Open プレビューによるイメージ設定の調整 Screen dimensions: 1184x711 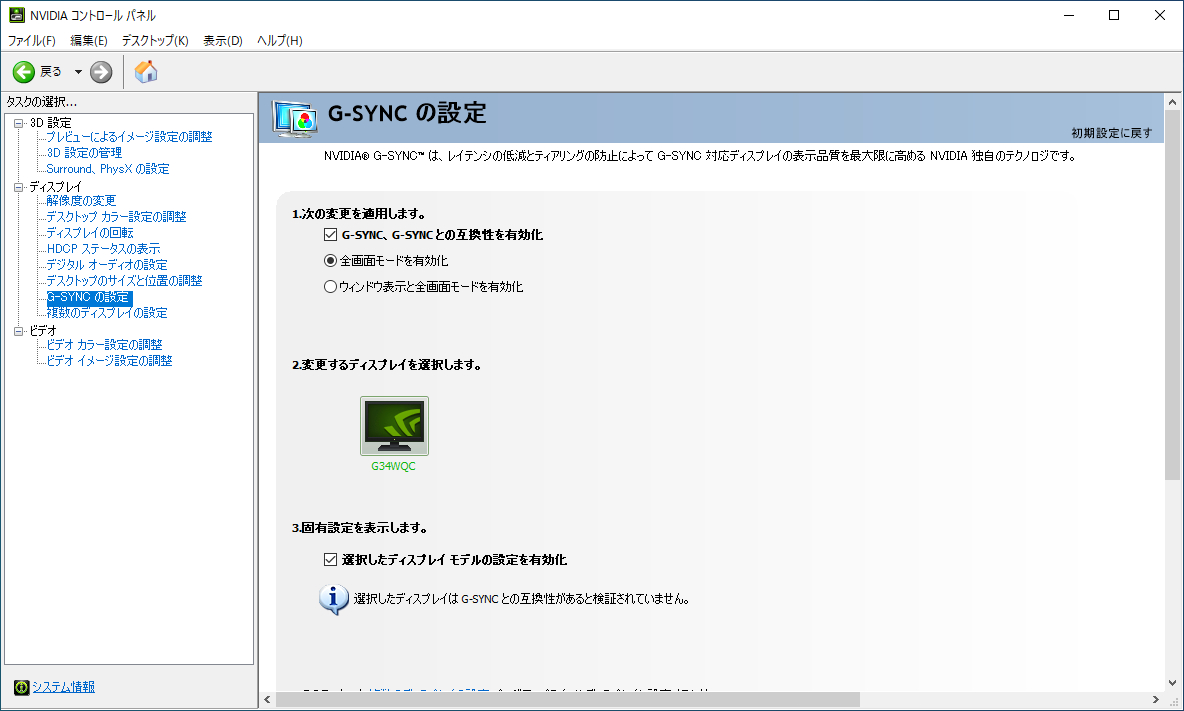click(129, 137)
